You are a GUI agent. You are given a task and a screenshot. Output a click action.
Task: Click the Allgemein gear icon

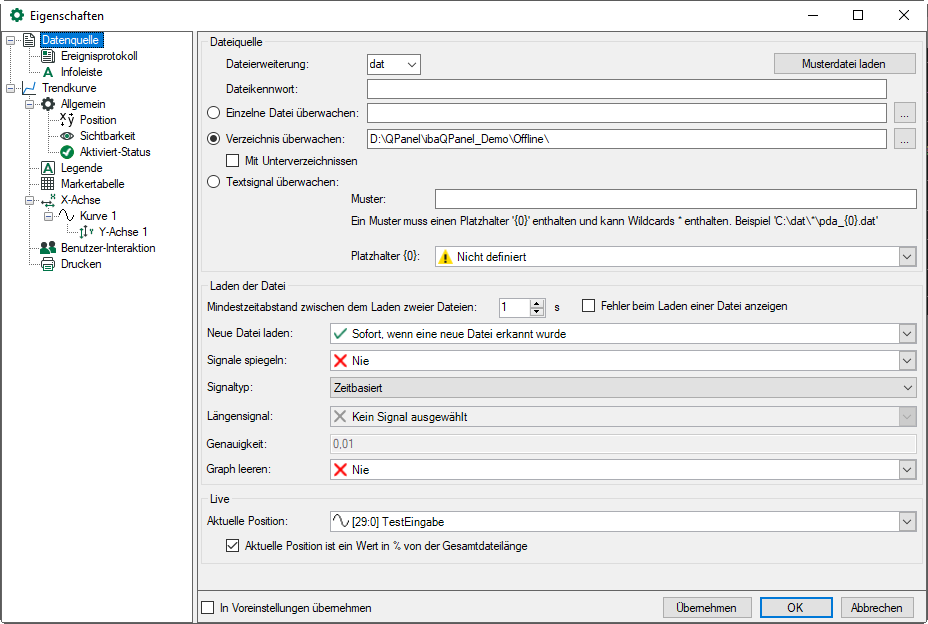[48, 104]
